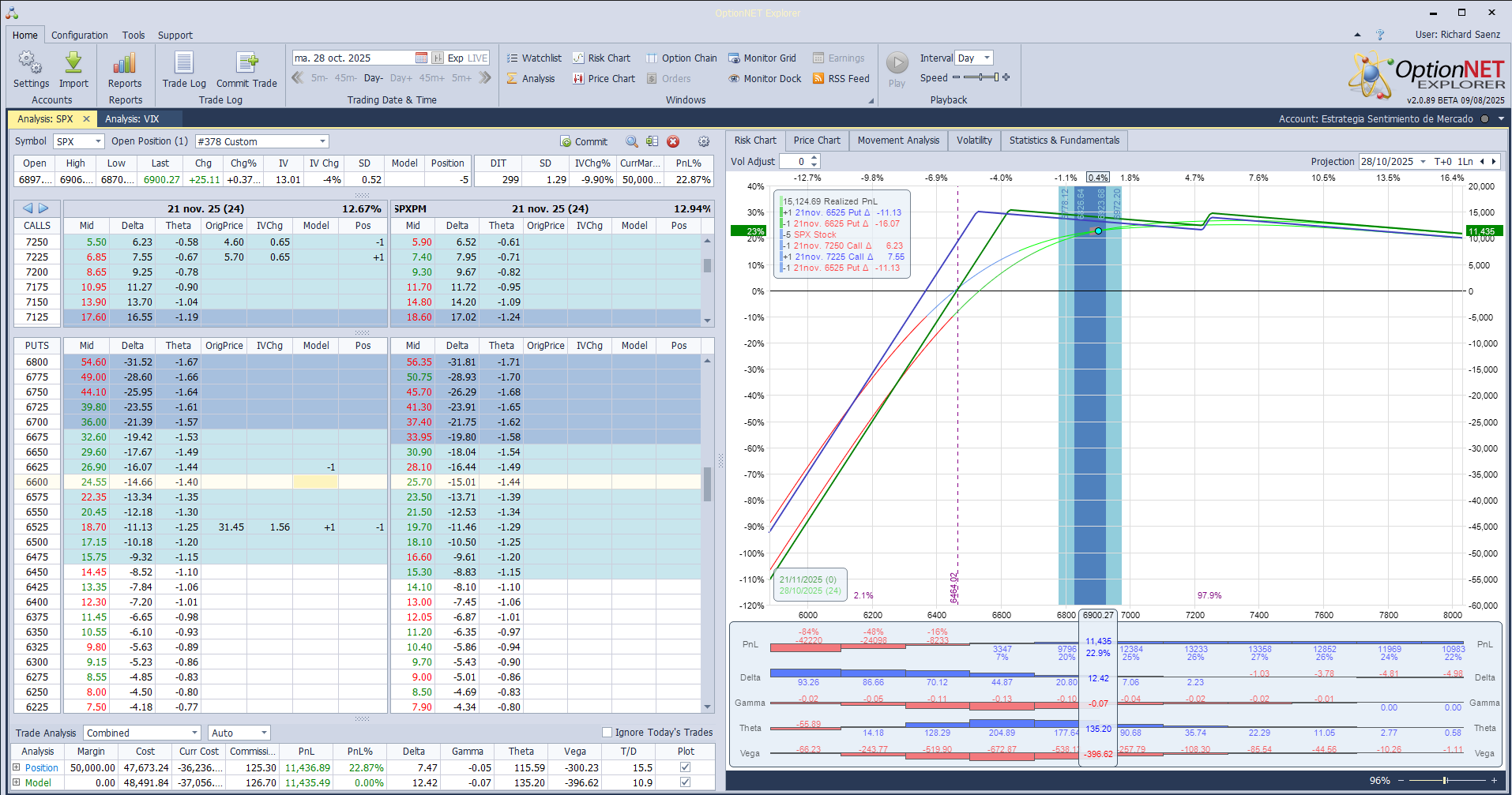This screenshot has width=1512, height=795.
Task: Click the Play playback button
Action: tap(897, 62)
